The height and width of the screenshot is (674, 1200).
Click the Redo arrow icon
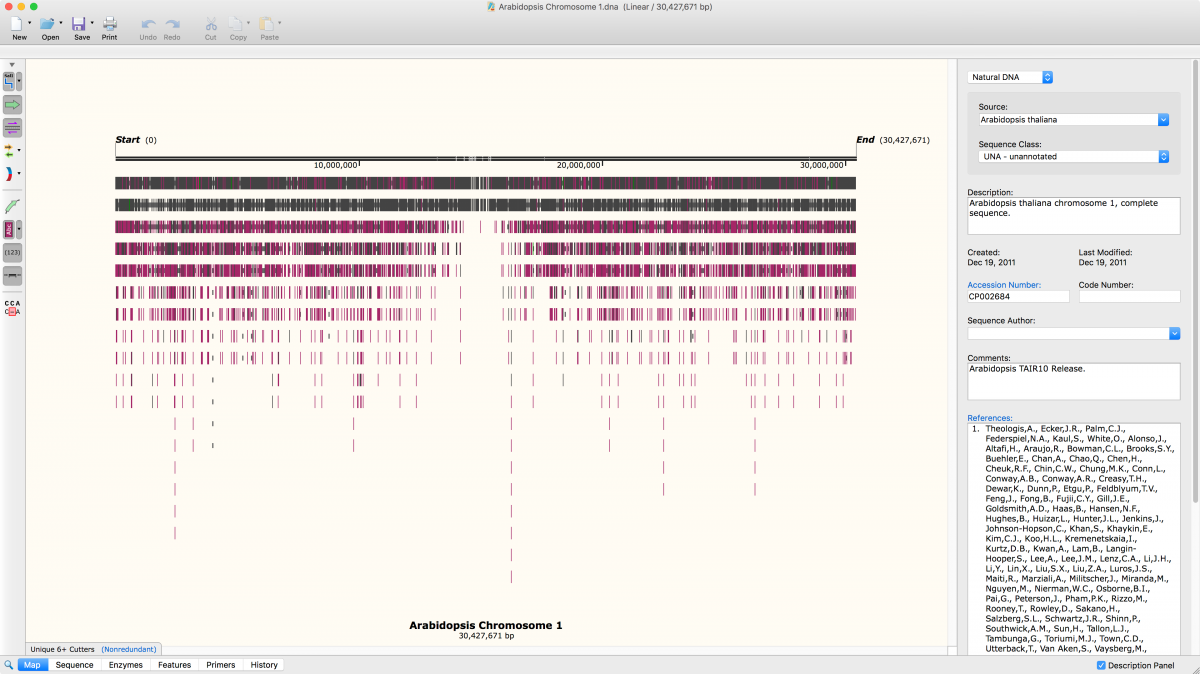[172, 23]
